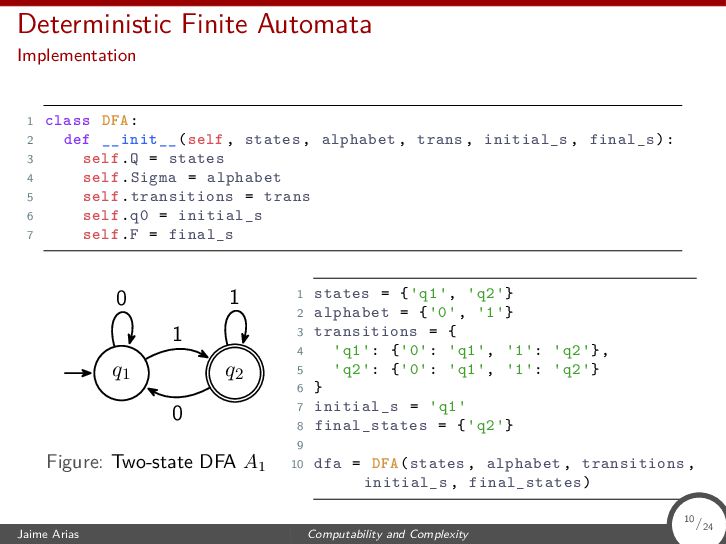Click the 'self.F = final_s' line
Viewport: 726px width, 544px height.
pos(158,235)
